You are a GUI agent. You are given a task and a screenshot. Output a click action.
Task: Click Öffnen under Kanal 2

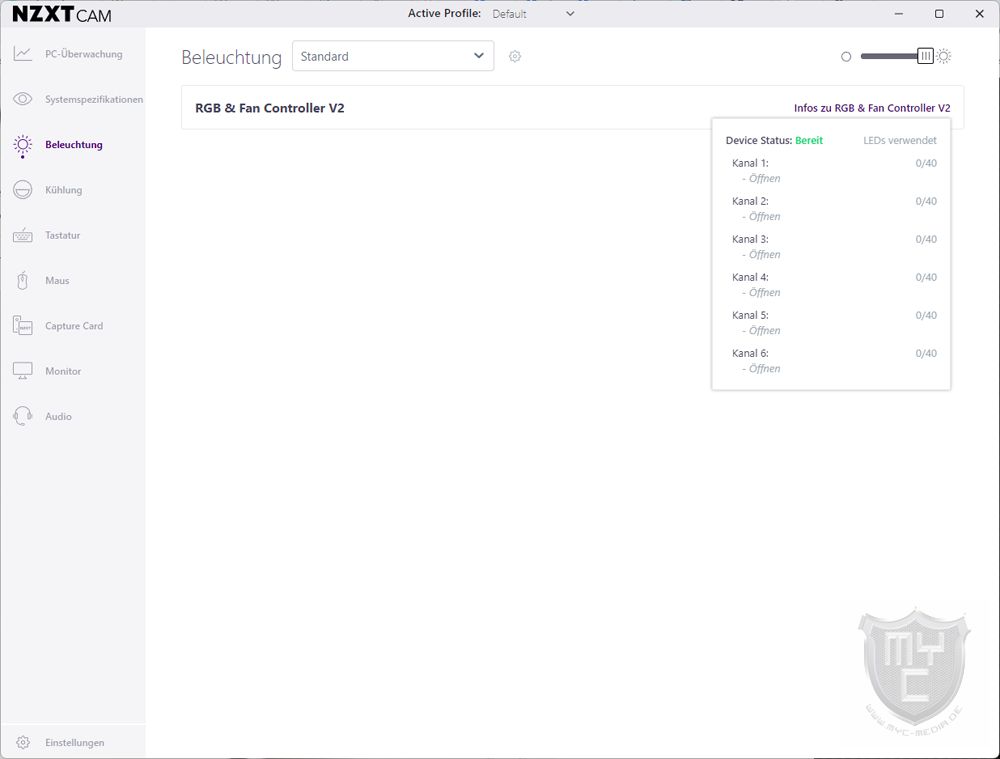(x=764, y=217)
